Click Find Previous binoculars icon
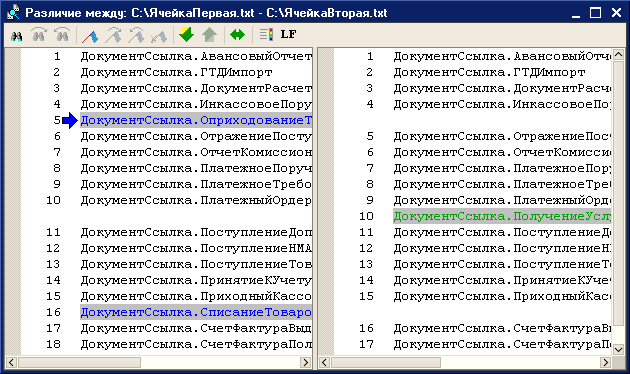 [x=62, y=35]
